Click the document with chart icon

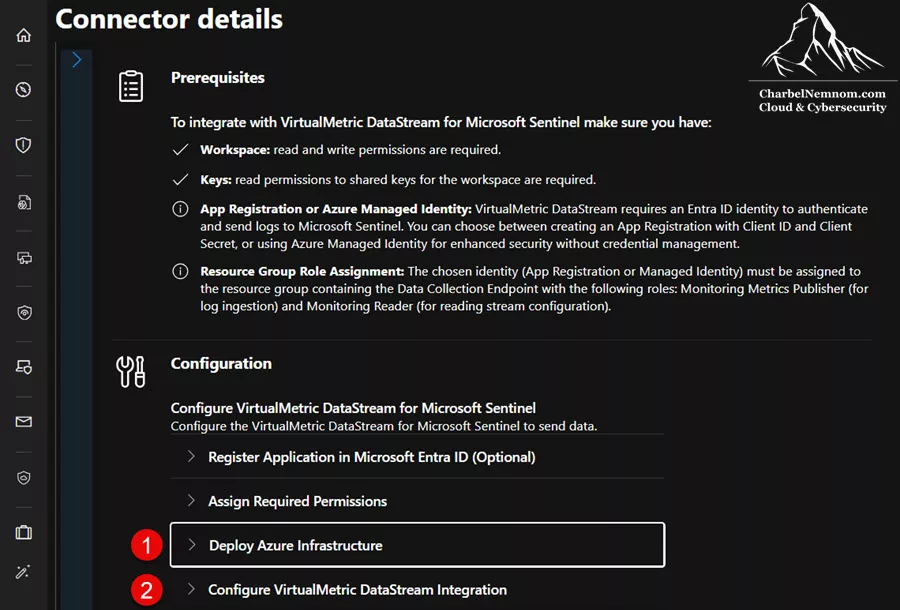tap(24, 203)
